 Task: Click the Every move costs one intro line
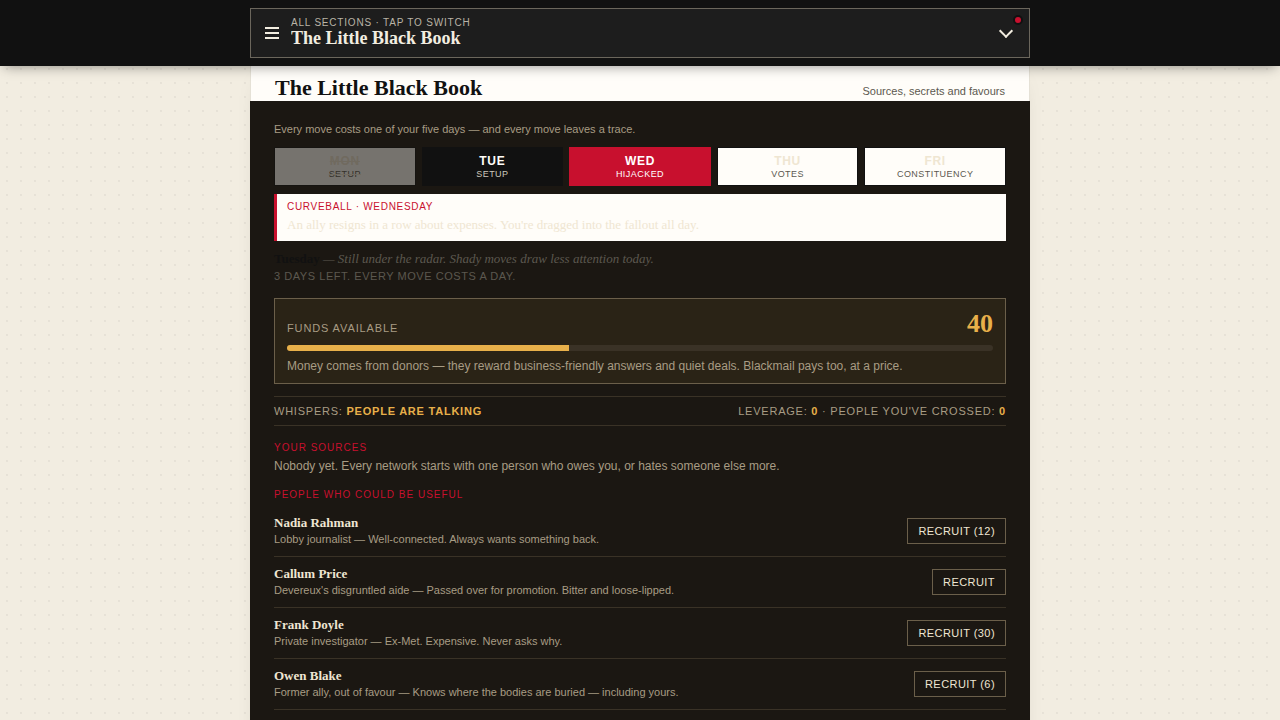point(455,129)
